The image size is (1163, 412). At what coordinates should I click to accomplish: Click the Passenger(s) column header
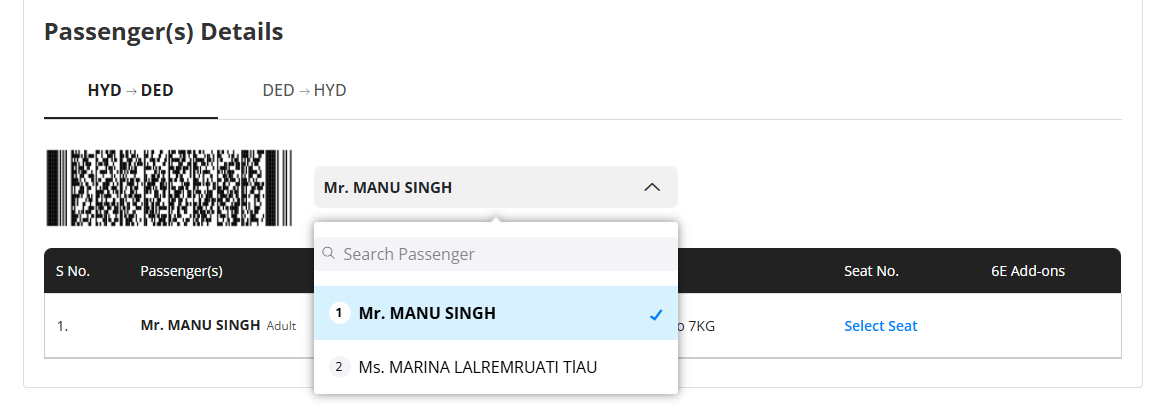click(x=182, y=271)
